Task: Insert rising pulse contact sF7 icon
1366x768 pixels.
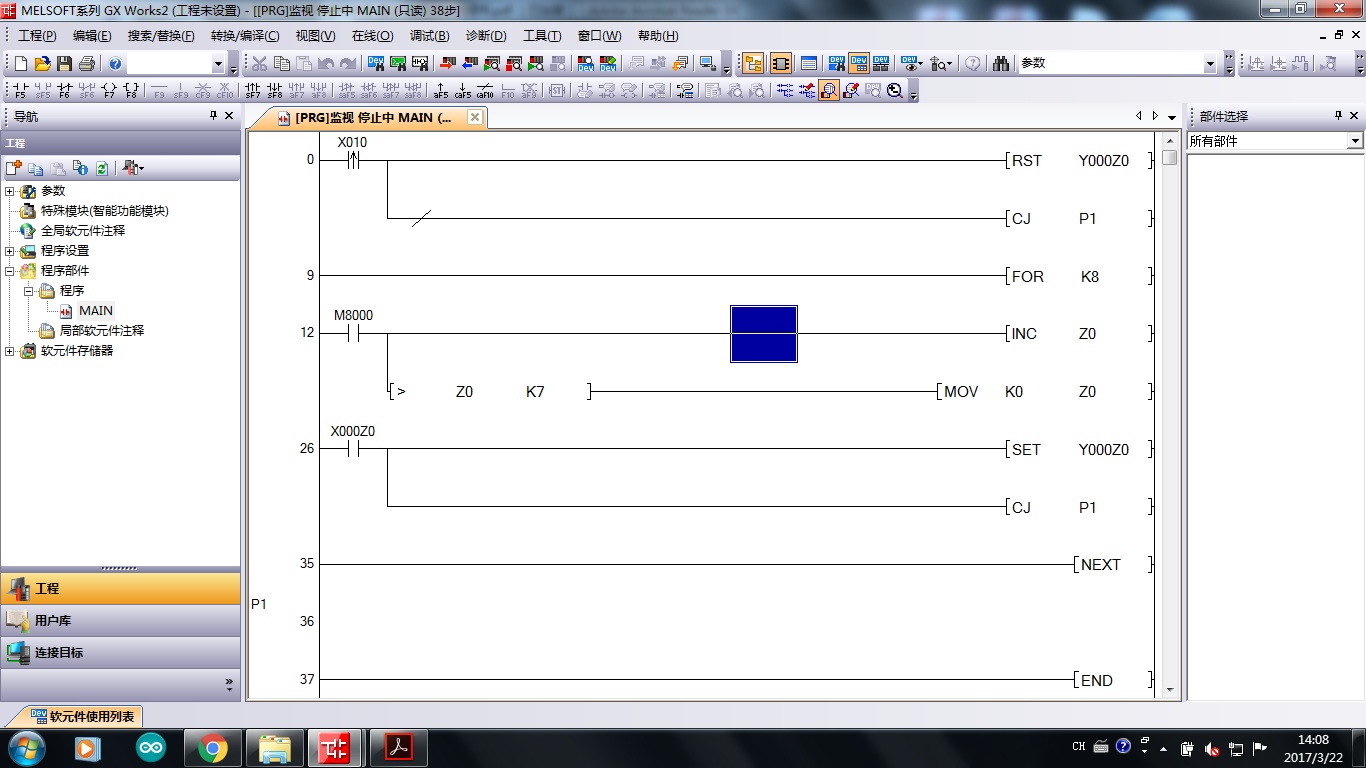Action: pyautogui.click(x=253, y=91)
